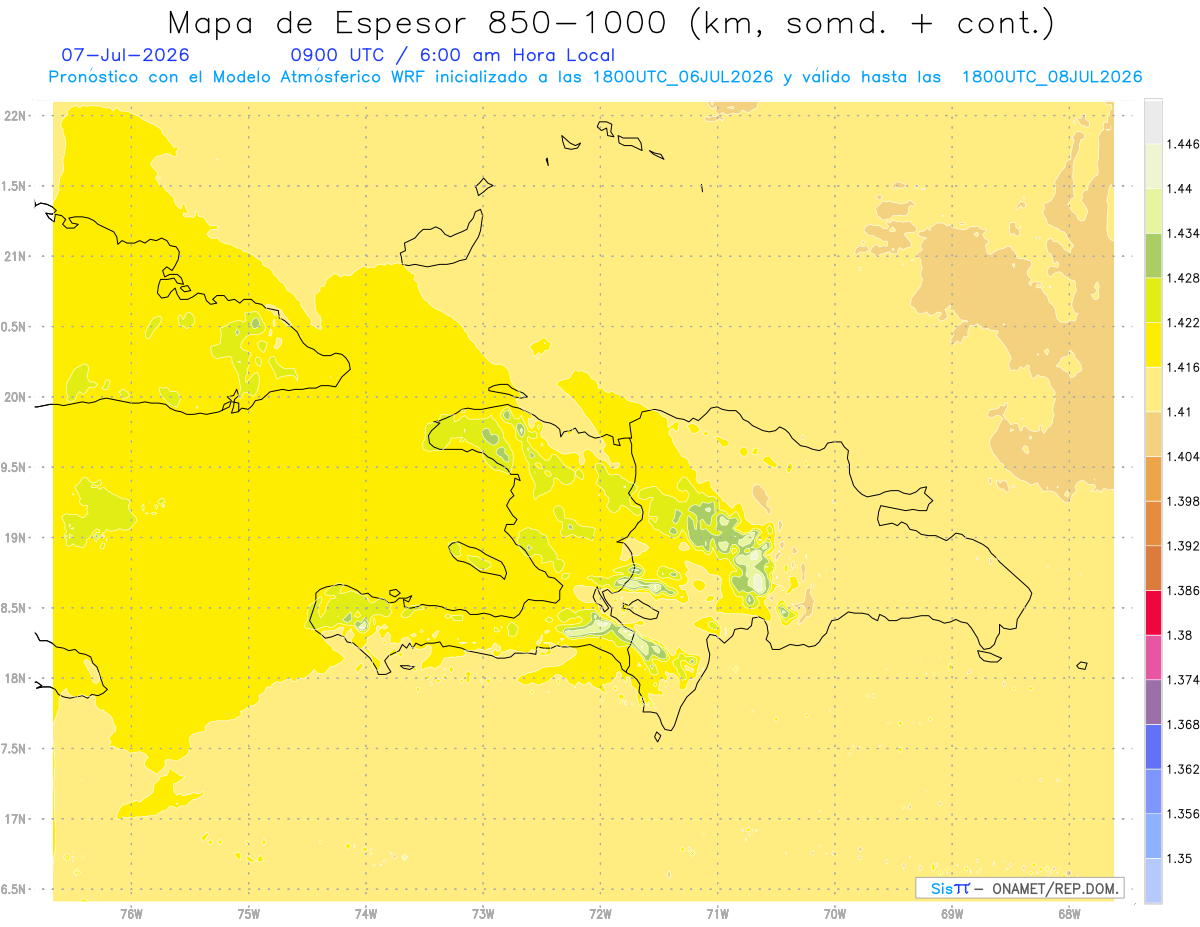The image size is (1200, 927).
Task: Click the "76W" longitude label
Action: click(x=132, y=914)
